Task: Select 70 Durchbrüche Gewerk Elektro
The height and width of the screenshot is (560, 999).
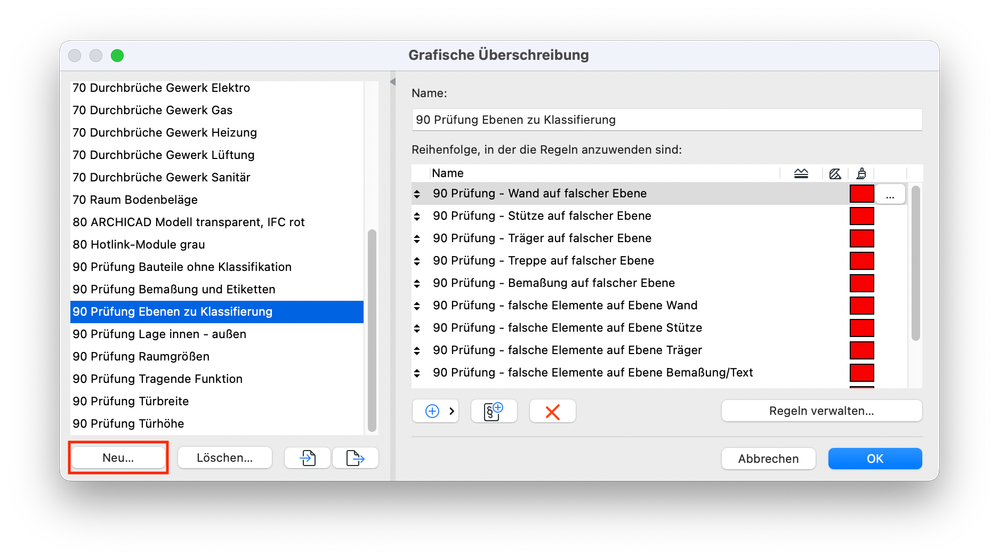Action: [217, 88]
